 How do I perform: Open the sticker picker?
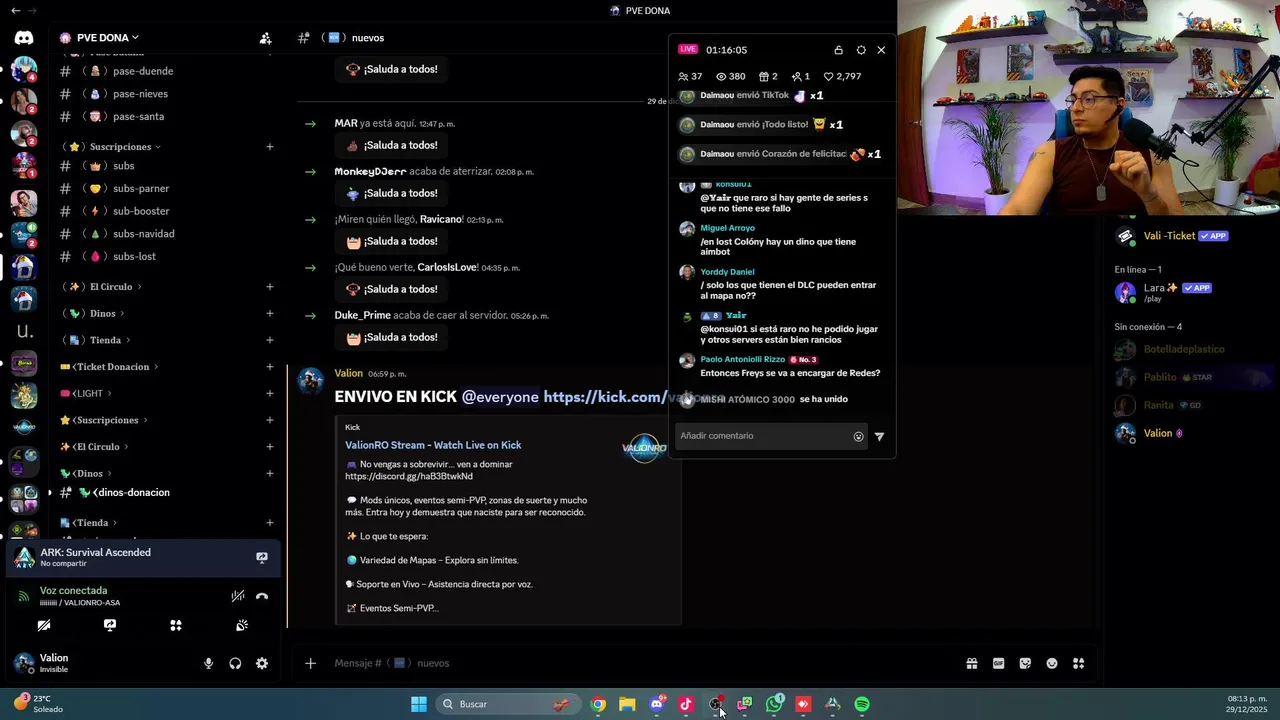point(1025,663)
